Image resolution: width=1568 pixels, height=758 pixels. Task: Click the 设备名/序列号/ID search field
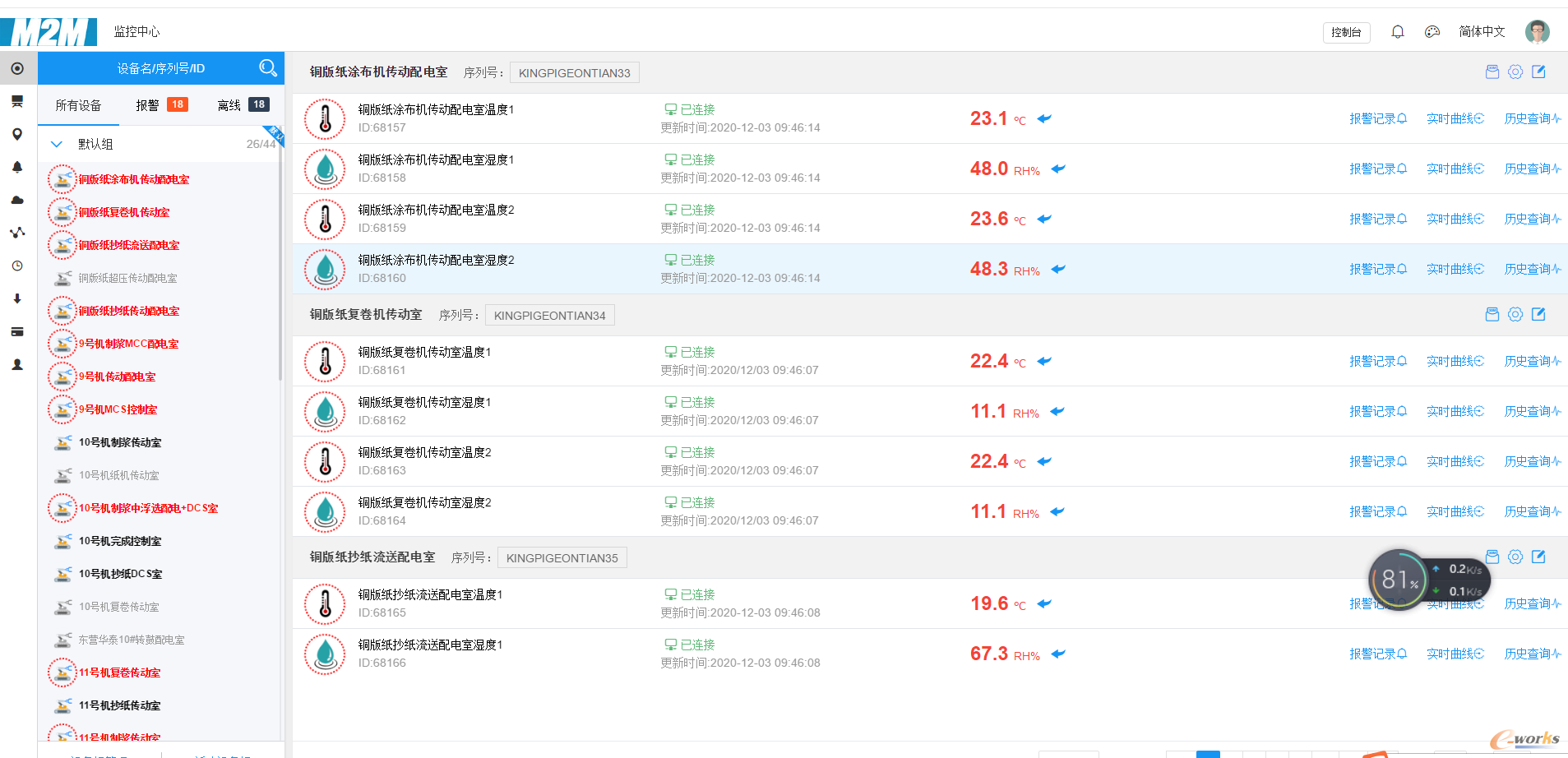coord(160,68)
